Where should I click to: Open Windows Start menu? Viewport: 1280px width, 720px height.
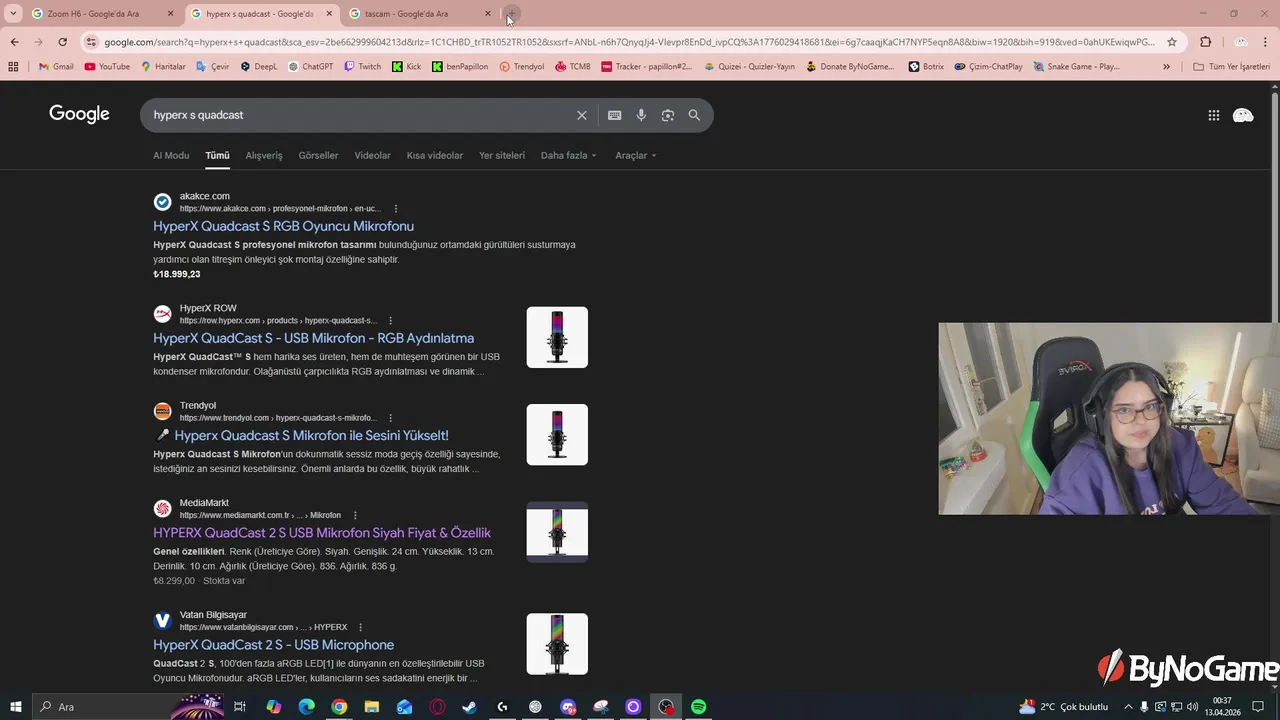(x=16, y=707)
